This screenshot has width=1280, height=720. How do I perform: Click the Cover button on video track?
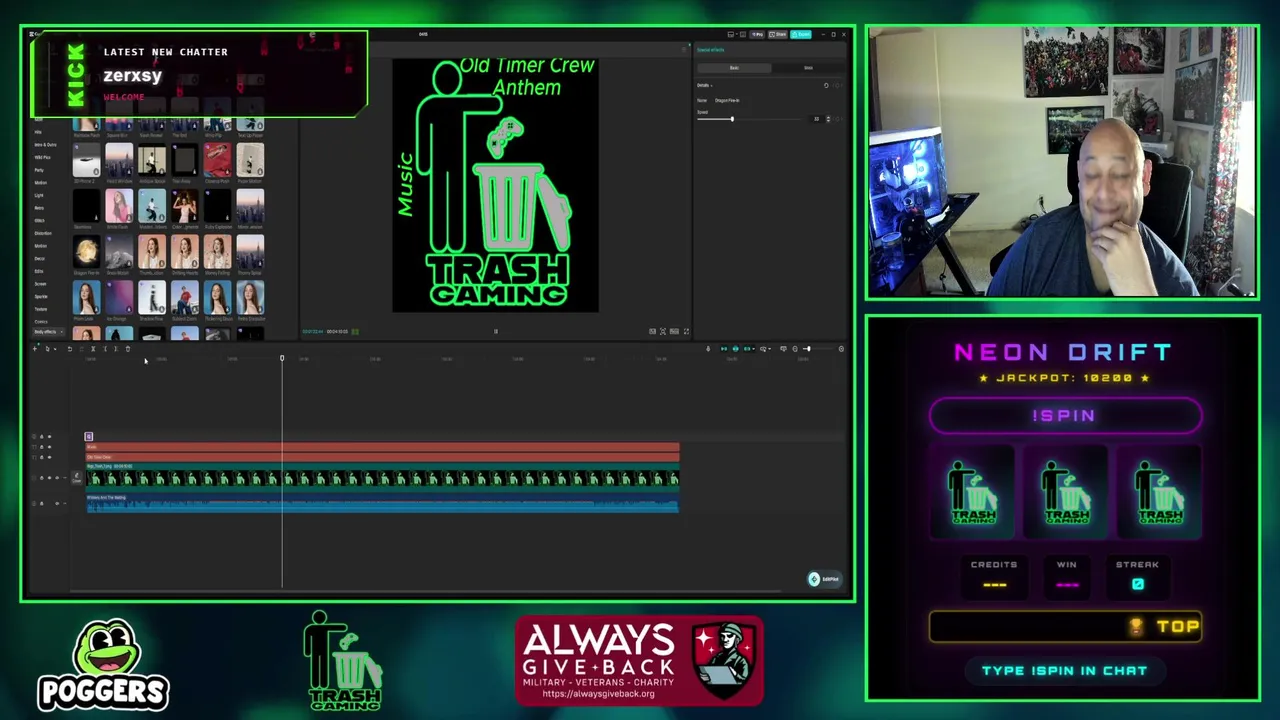click(76, 478)
